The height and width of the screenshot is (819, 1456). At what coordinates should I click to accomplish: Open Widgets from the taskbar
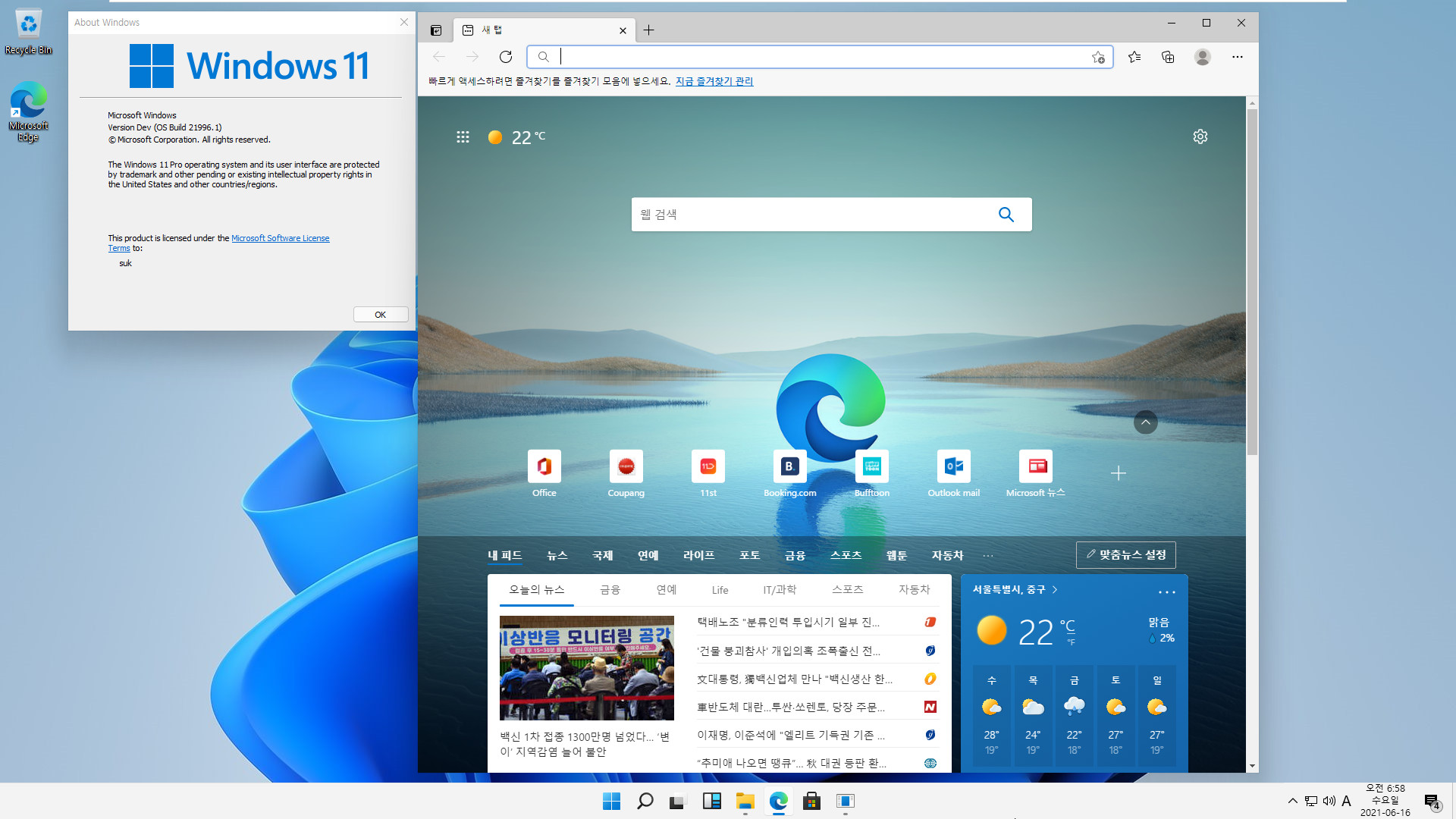click(x=711, y=801)
